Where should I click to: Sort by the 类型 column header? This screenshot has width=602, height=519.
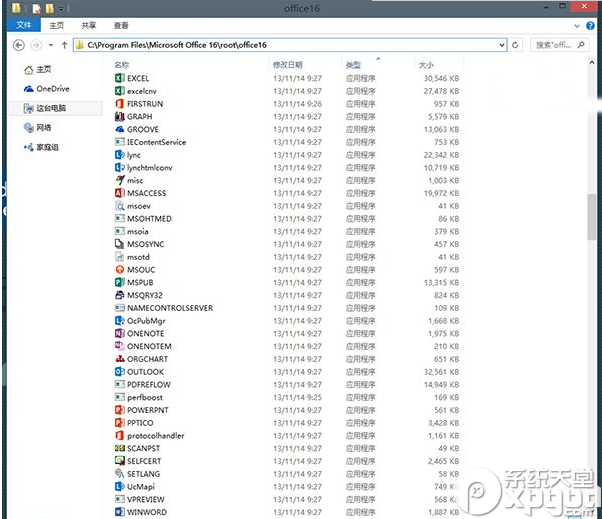coord(353,65)
